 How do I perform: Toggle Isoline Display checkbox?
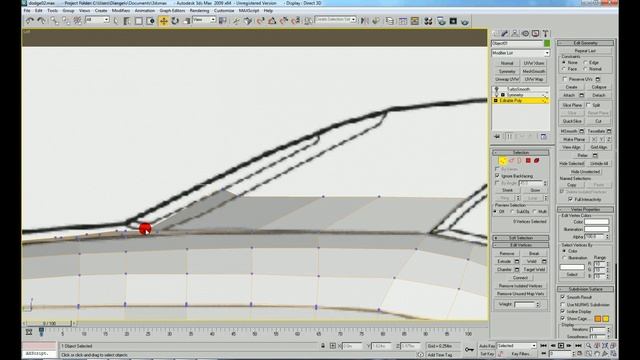[563, 311]
